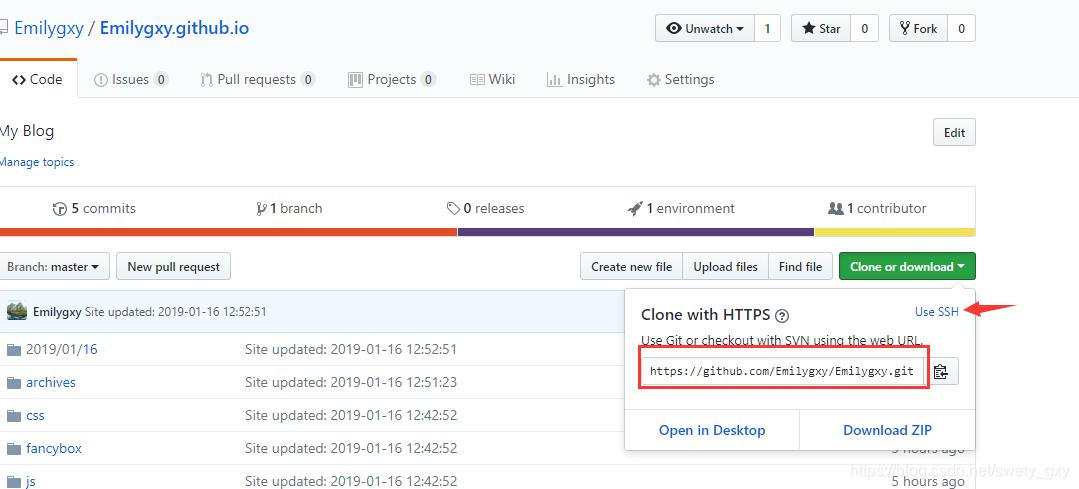View the 1 contributor
Screen dimensions: 1079x489
(877, 208)
